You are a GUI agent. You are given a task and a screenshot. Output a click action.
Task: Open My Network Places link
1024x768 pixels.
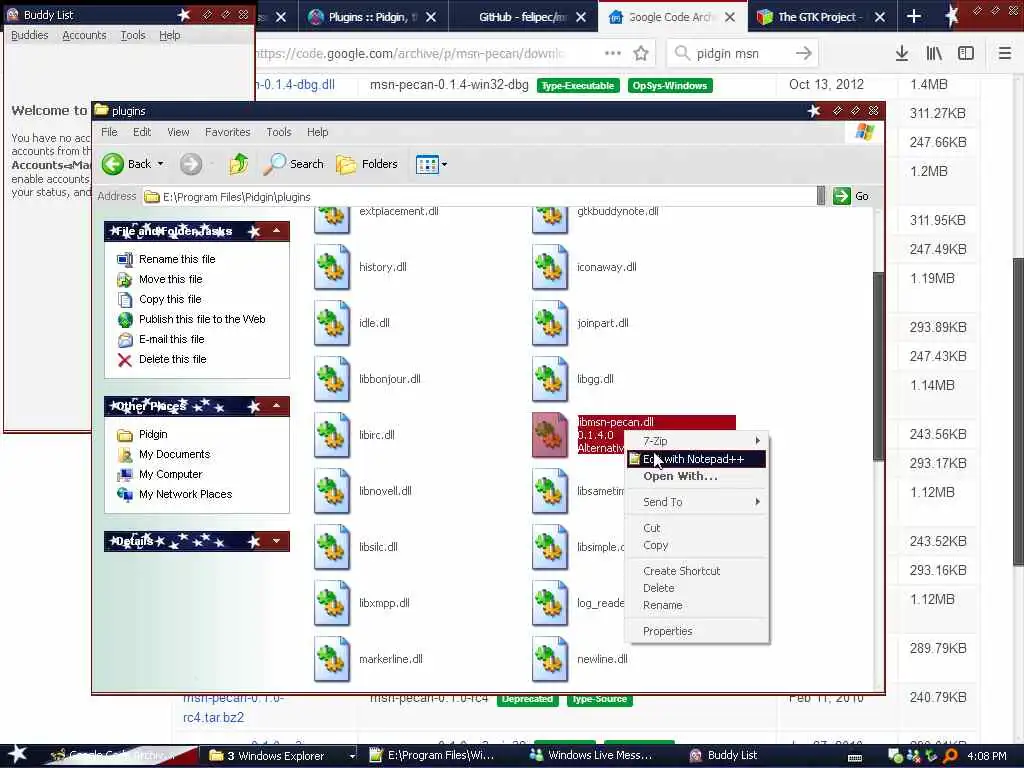(185, 494)
